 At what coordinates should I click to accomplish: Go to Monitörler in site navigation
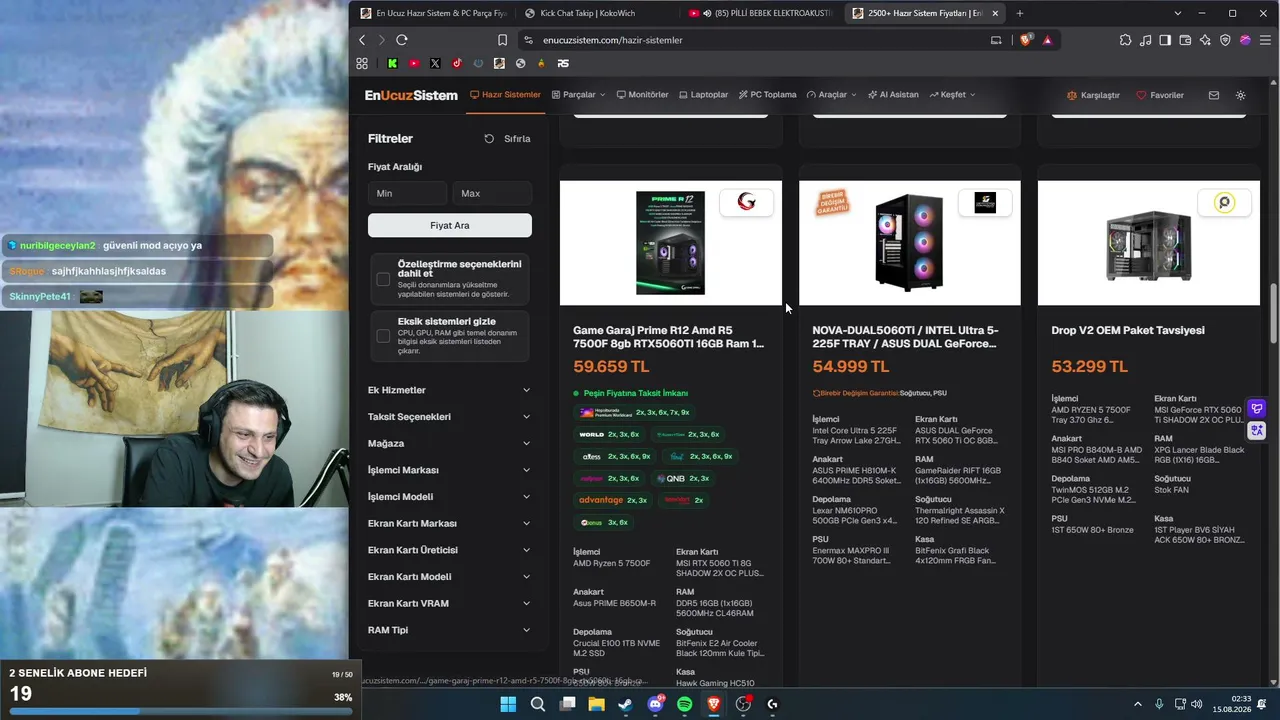click(642, 95)
